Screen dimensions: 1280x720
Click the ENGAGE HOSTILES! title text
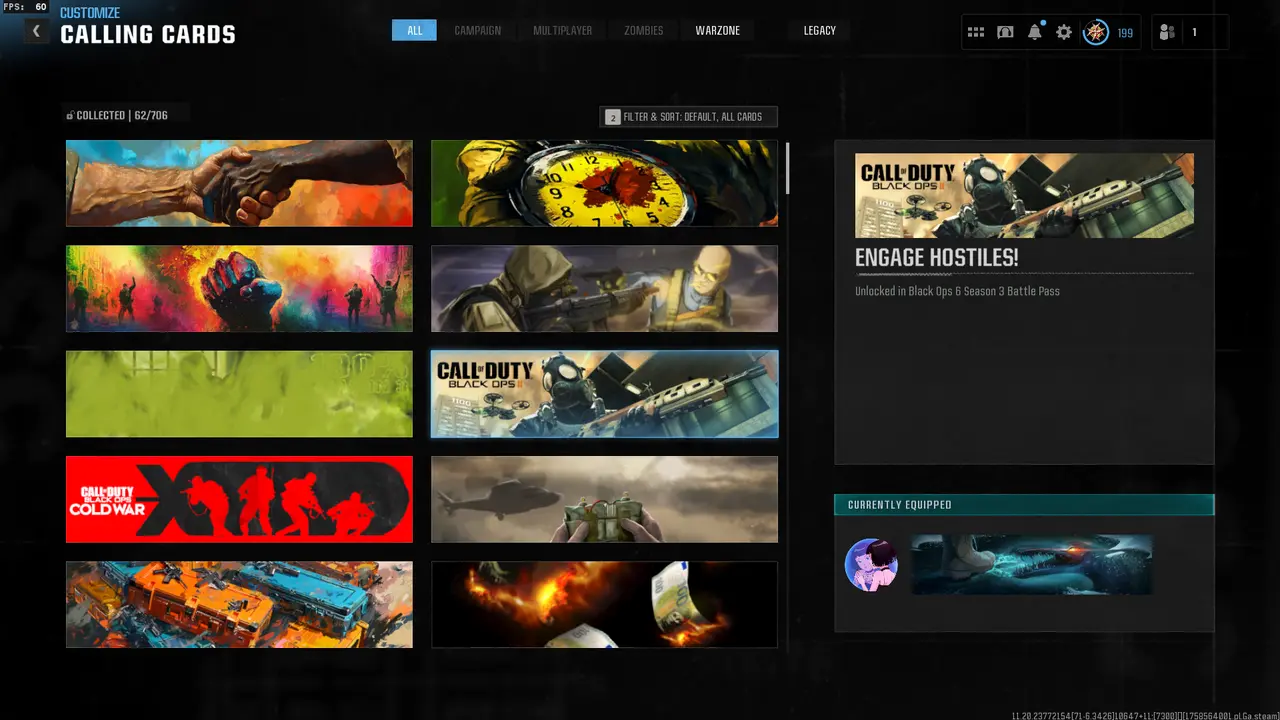(x=937, y=257)
